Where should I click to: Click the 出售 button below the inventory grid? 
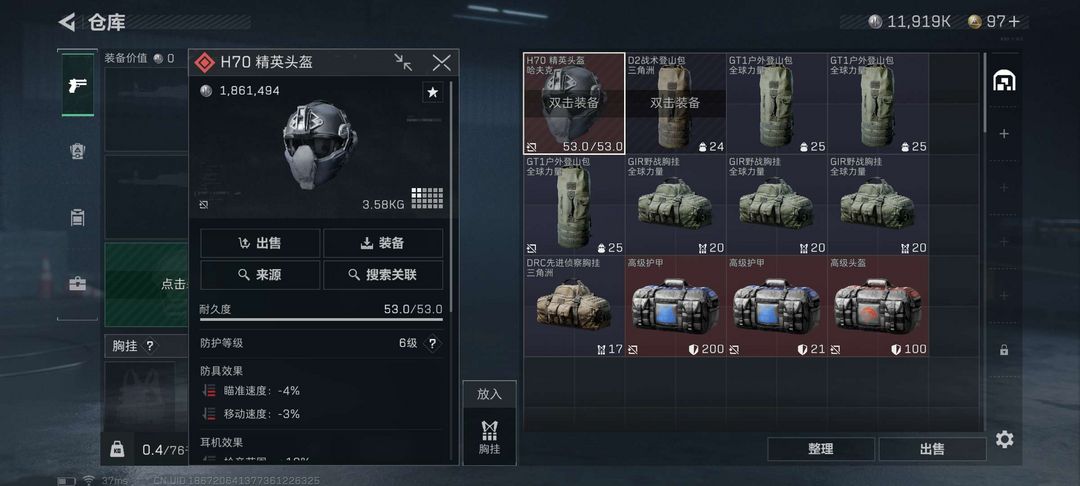(932, 449)
